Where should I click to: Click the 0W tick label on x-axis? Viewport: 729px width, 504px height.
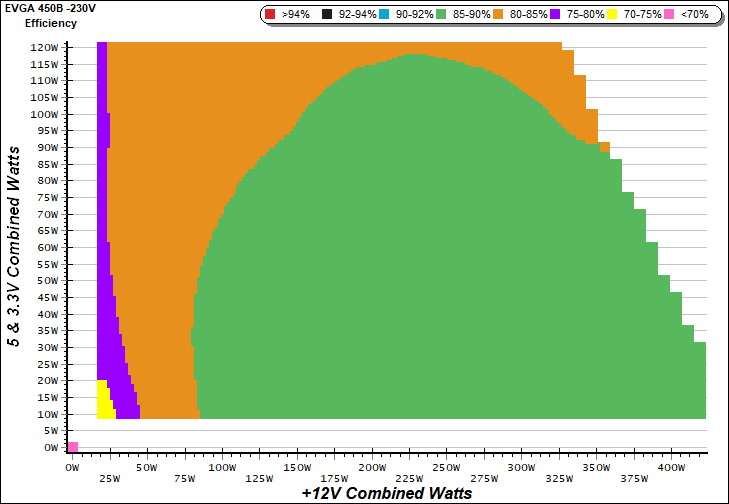point(71,467)
